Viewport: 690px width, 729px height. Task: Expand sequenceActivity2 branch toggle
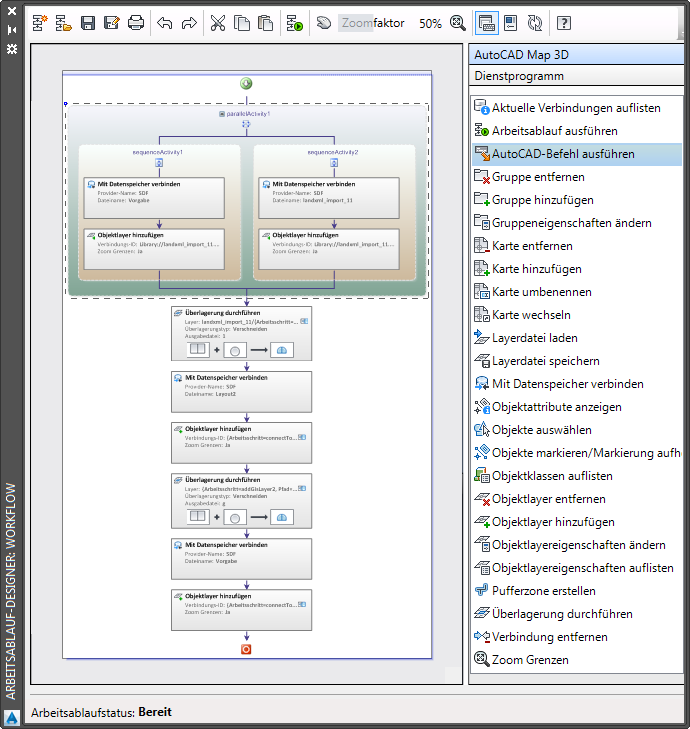coord(334,163)
